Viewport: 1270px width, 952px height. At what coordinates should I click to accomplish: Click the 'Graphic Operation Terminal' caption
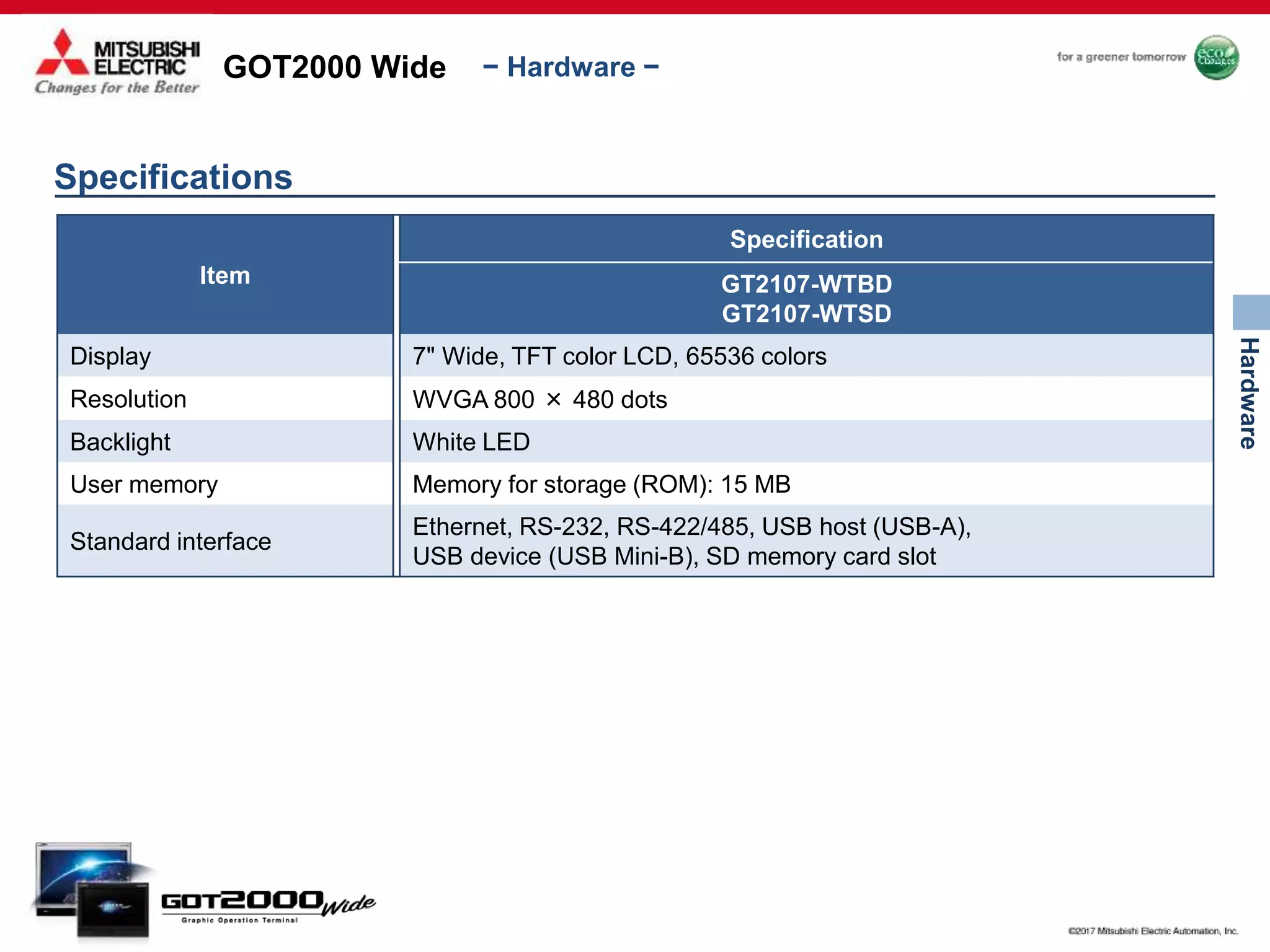click(x=239, y=920)
